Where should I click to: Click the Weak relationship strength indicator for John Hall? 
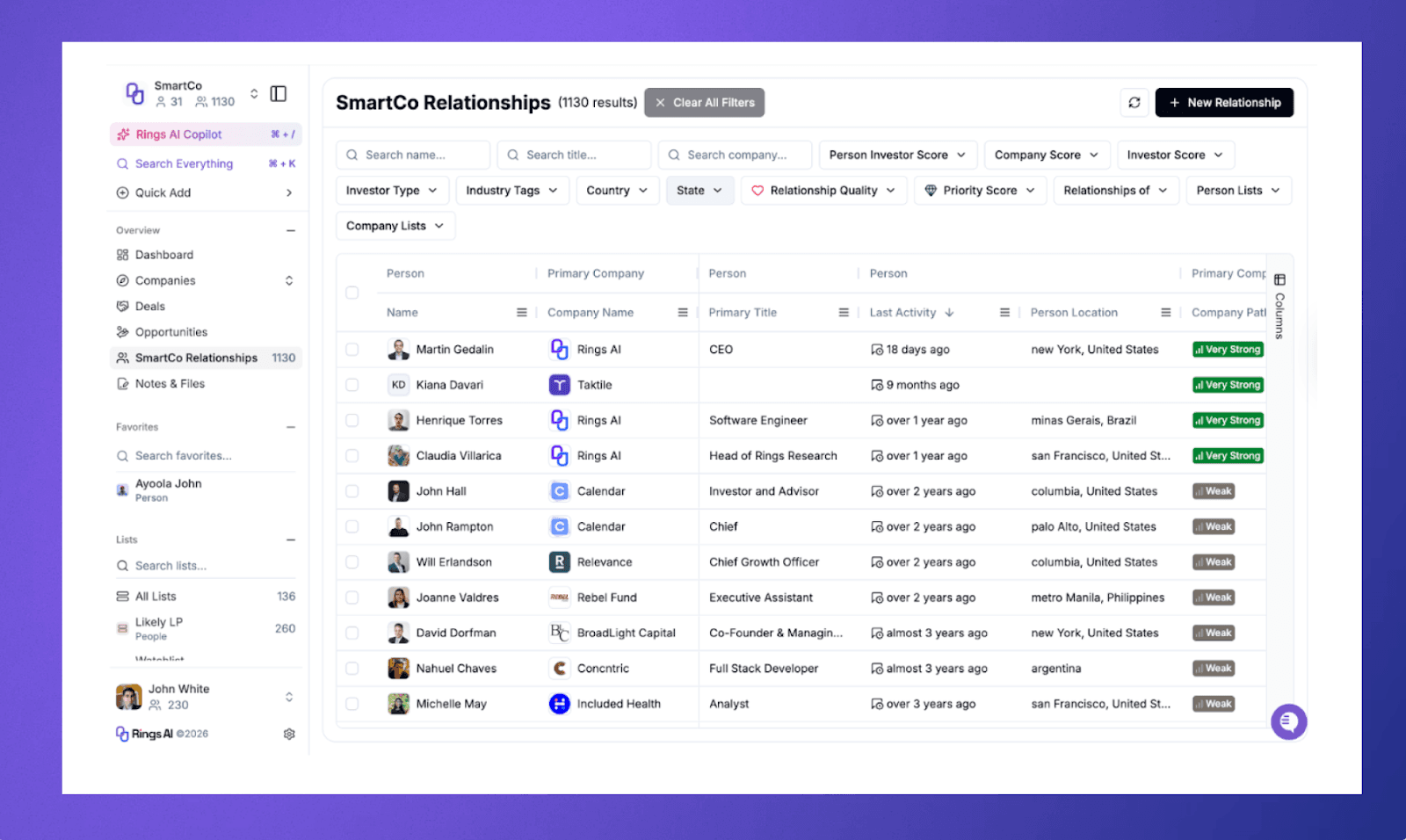tap(1213, 490)
